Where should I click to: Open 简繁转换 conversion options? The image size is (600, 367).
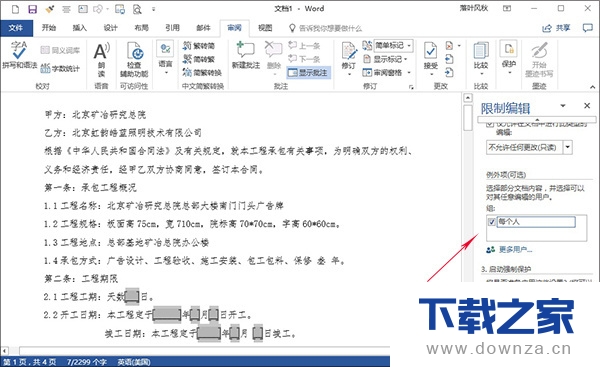(x=202, y=72)
